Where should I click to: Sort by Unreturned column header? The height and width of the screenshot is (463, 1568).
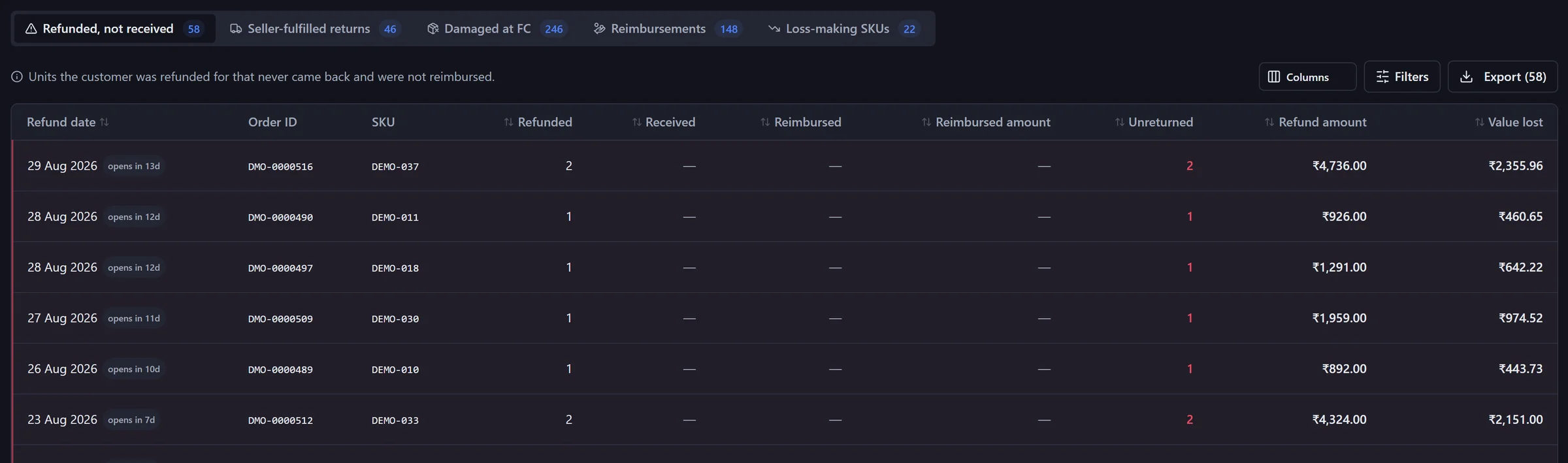coord(1154,122)
